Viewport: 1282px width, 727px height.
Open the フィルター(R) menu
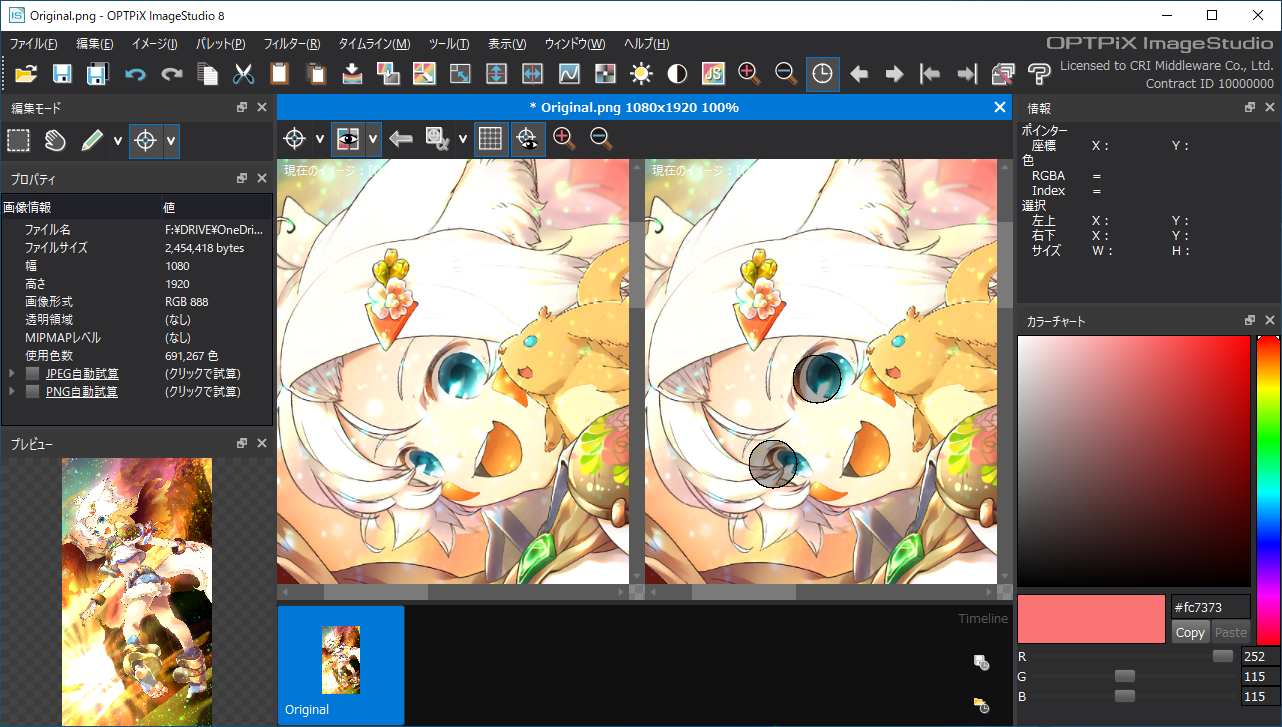292,44
